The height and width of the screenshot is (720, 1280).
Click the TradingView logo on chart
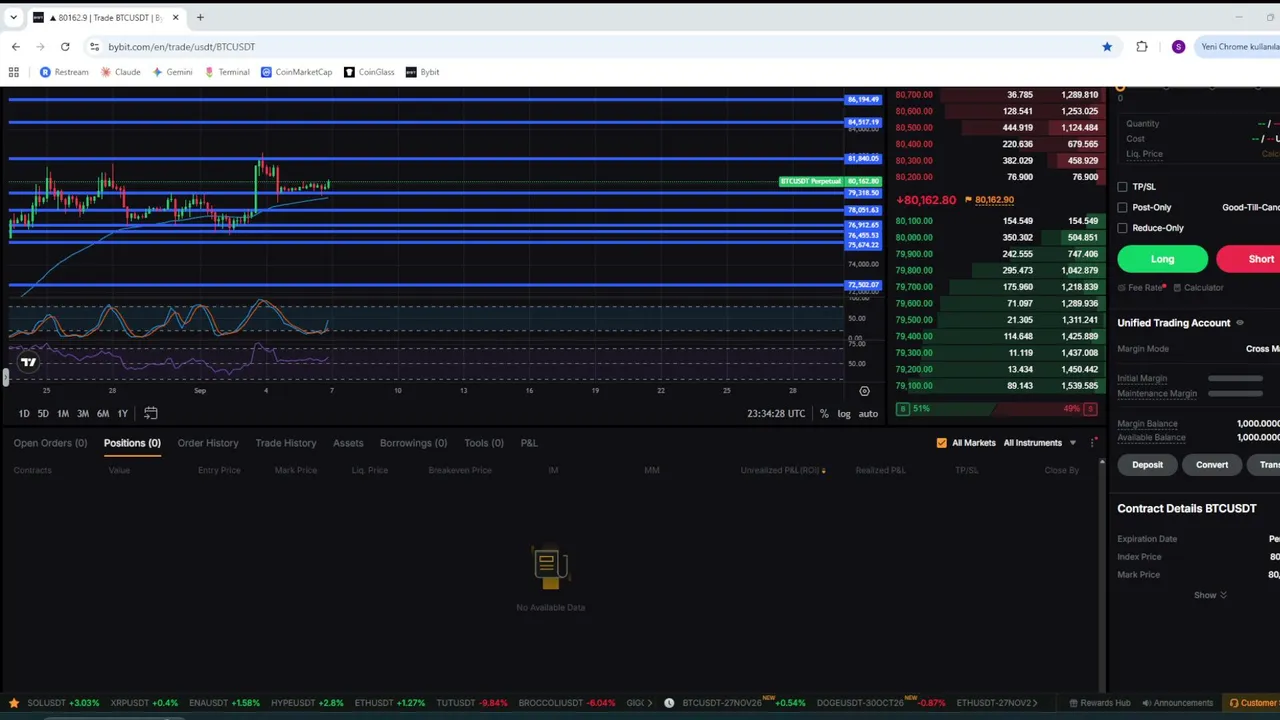click(x=28, y=362)
